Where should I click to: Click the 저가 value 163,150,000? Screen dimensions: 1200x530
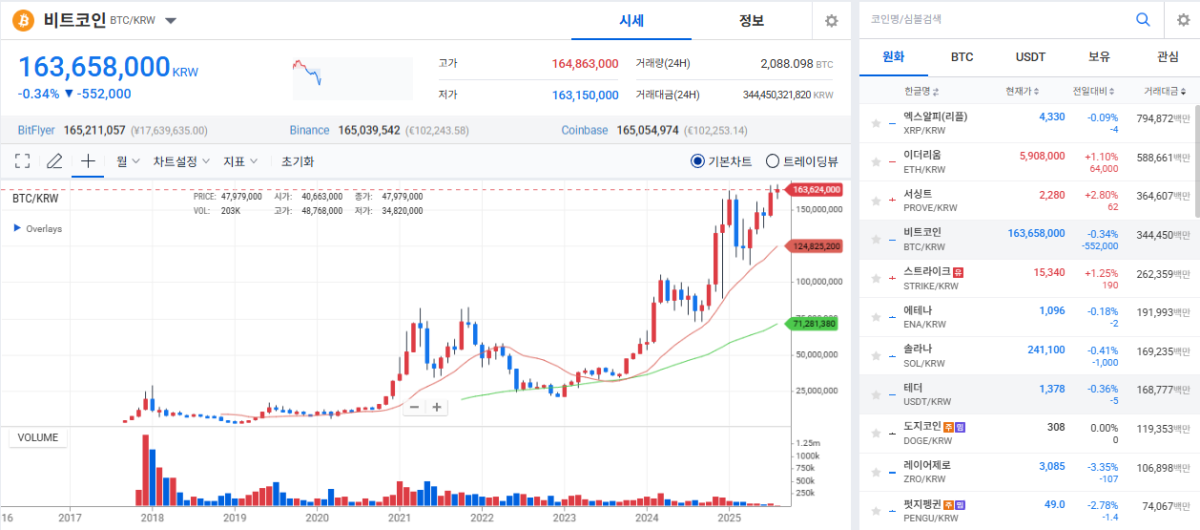pyautogui.click(x=585, y=95)
